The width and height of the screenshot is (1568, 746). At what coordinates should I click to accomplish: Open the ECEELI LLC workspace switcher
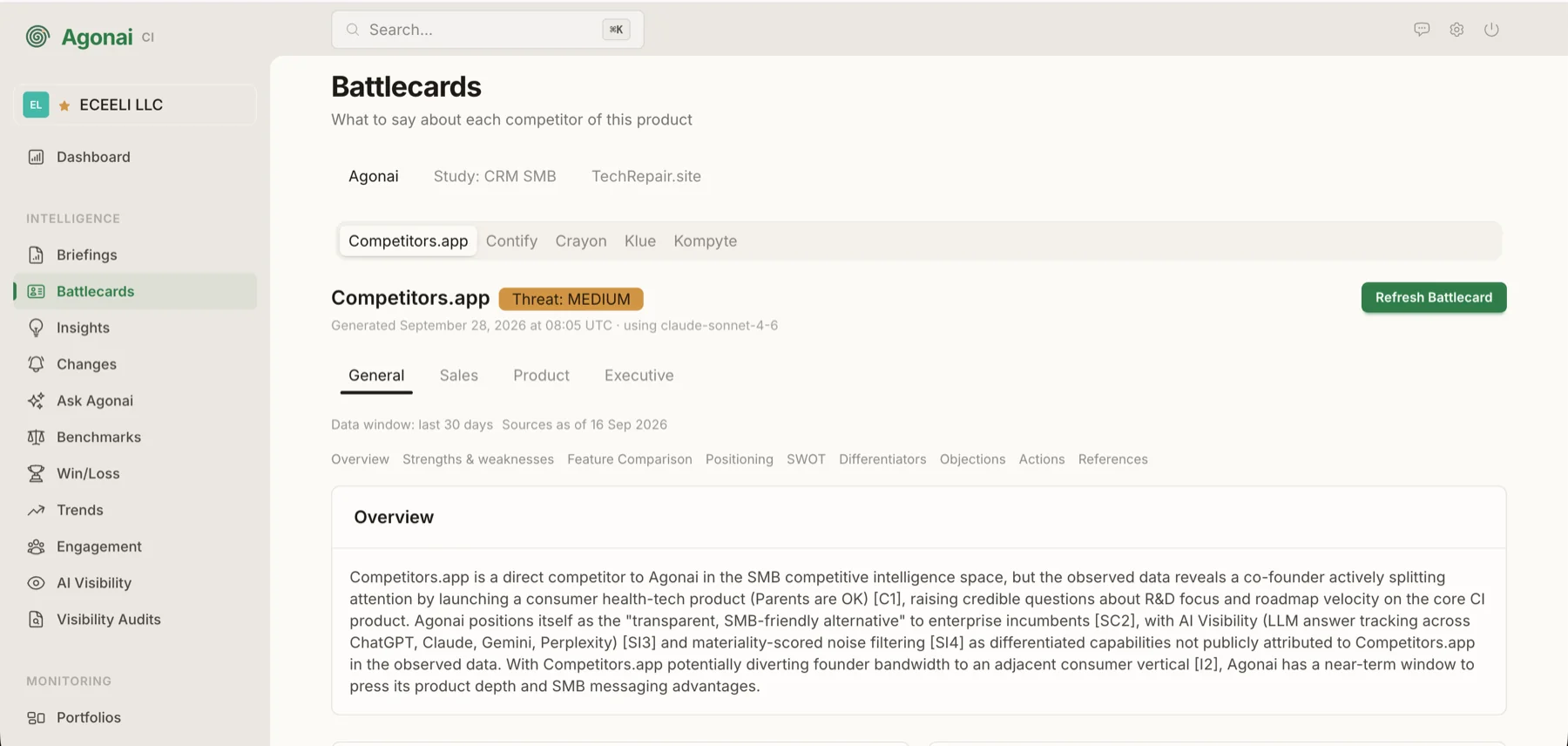135,105
